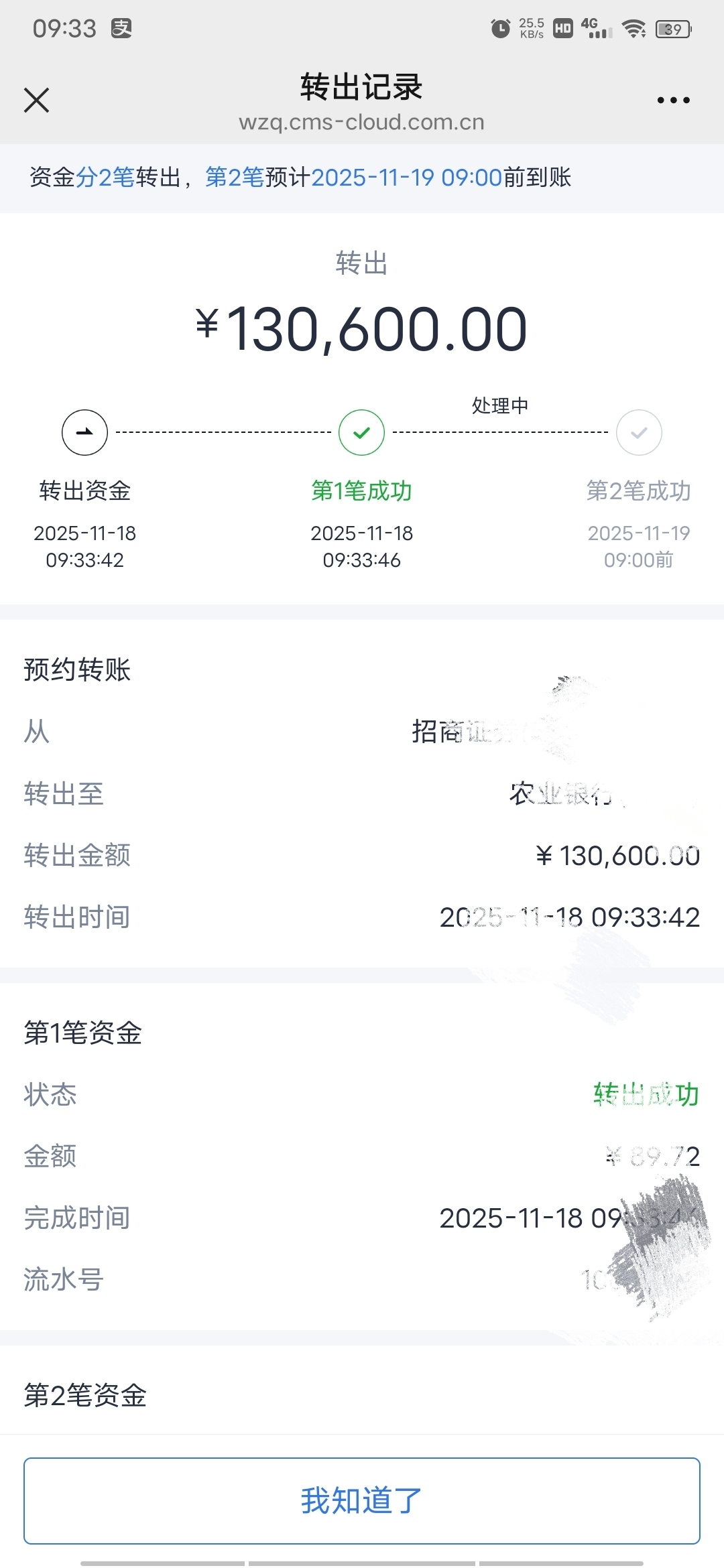Select the 第1笔资金 section header
The image size is (724, 1568).
pos(83,1033)
